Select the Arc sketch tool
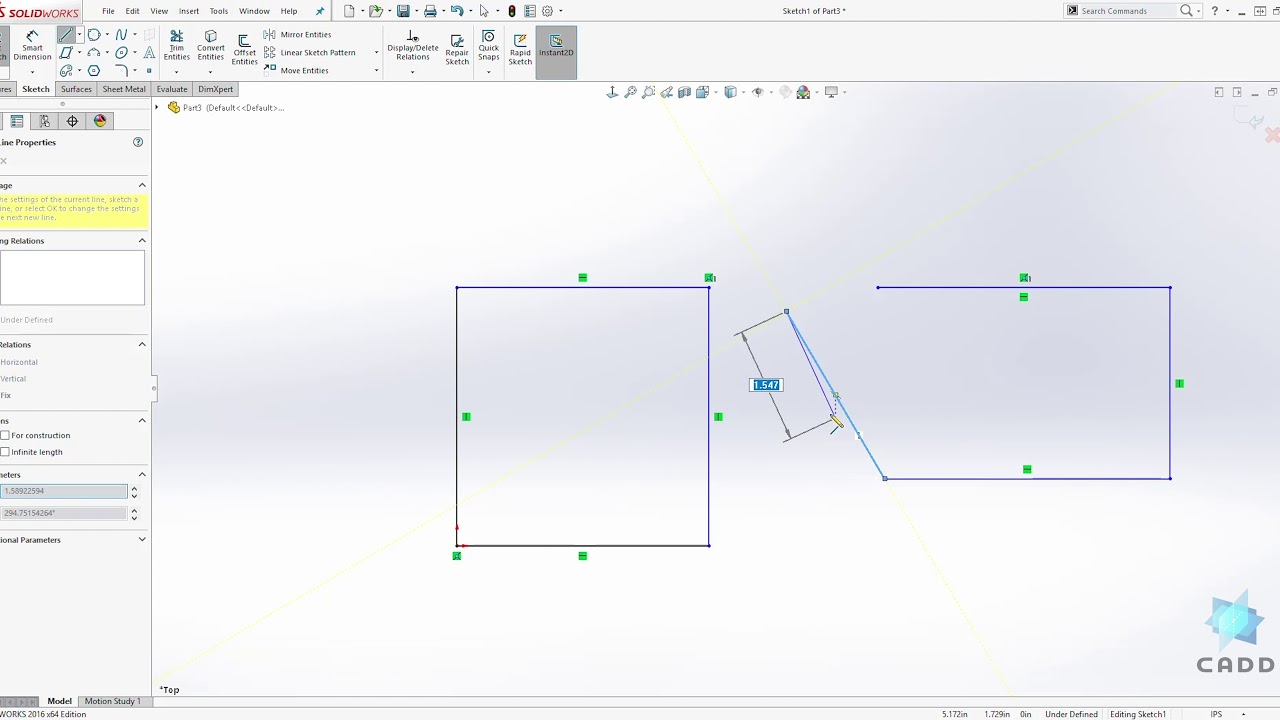This screenshot has width=1280, height=720. [94, 53]
